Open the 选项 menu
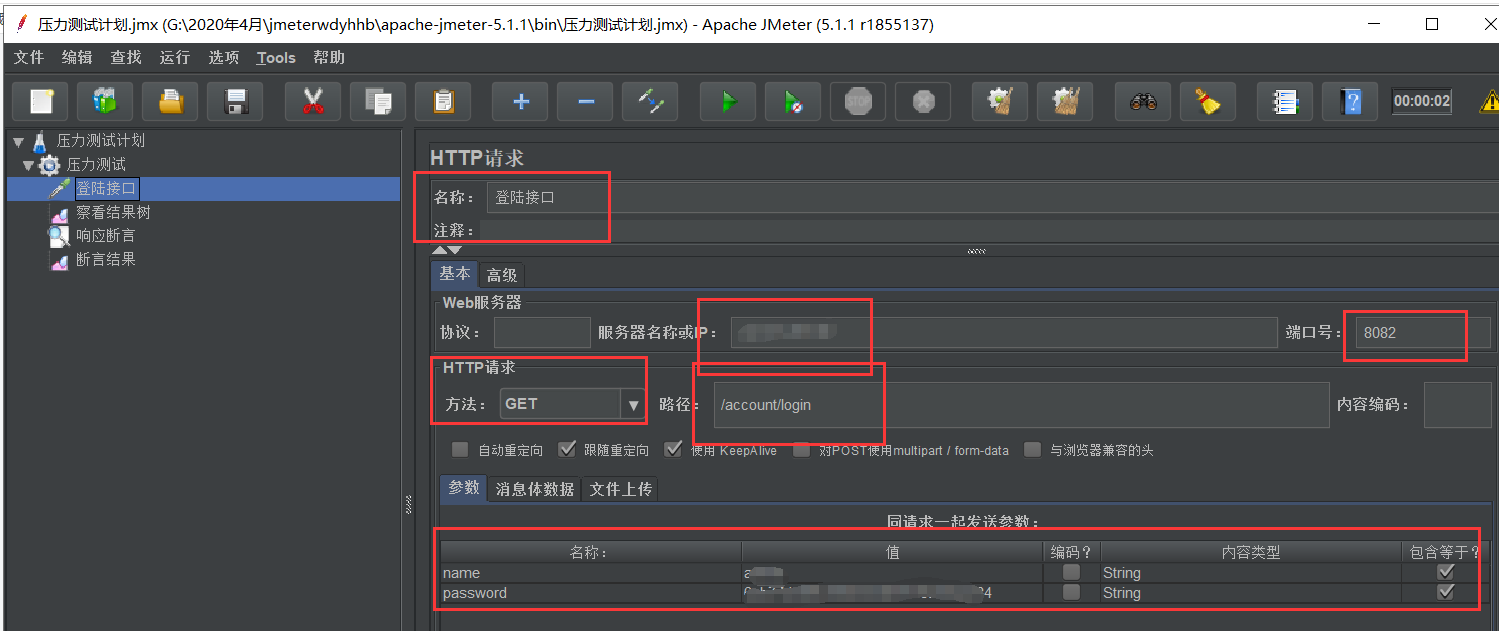1499x631 pixels. click(224, 58)
